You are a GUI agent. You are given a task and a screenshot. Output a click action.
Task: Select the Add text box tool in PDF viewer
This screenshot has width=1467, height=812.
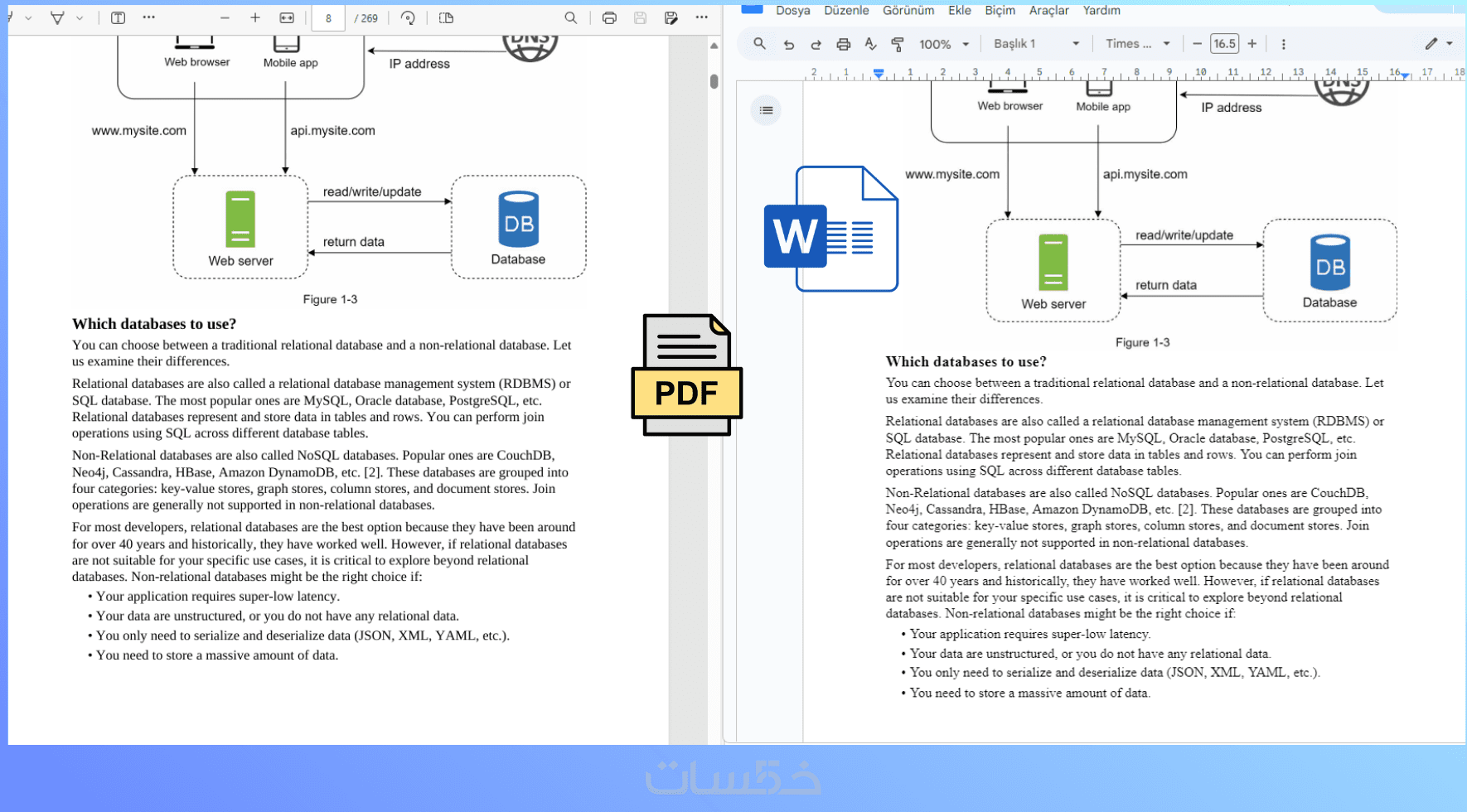(118, 17)
